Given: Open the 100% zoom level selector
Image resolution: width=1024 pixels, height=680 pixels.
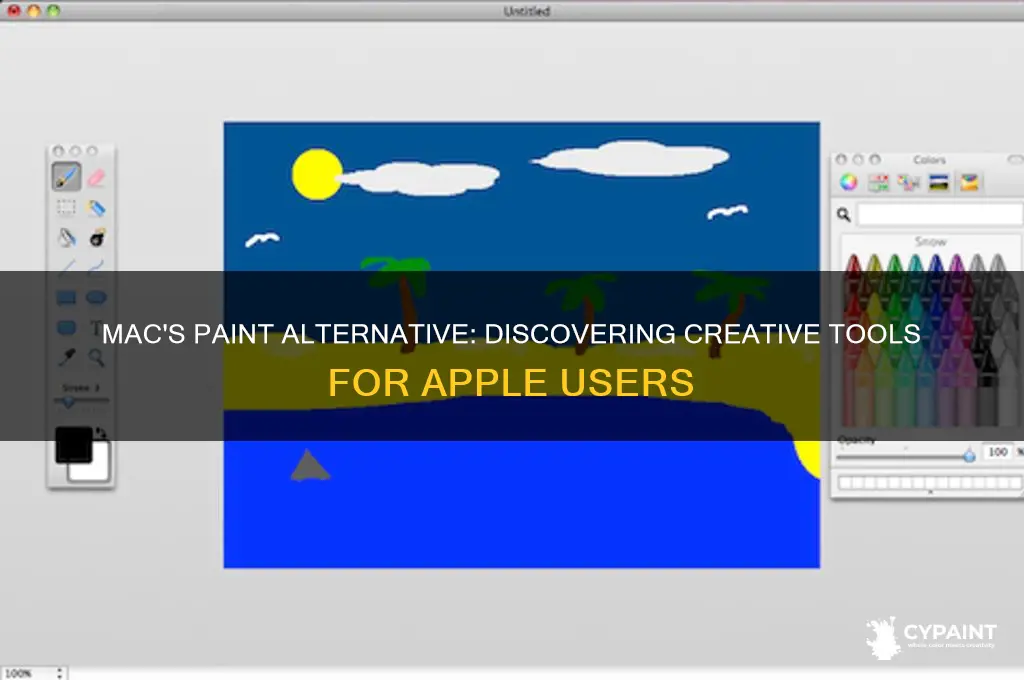Looking at the screenshot, I should tap(33, 673).
